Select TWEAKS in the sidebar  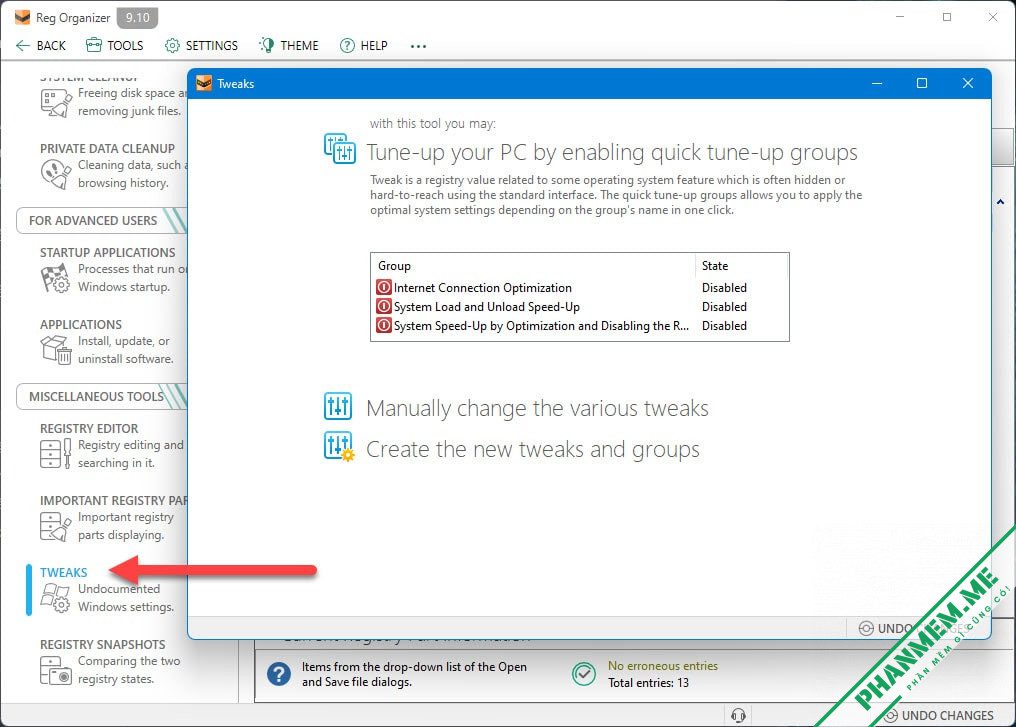(64, 572)
